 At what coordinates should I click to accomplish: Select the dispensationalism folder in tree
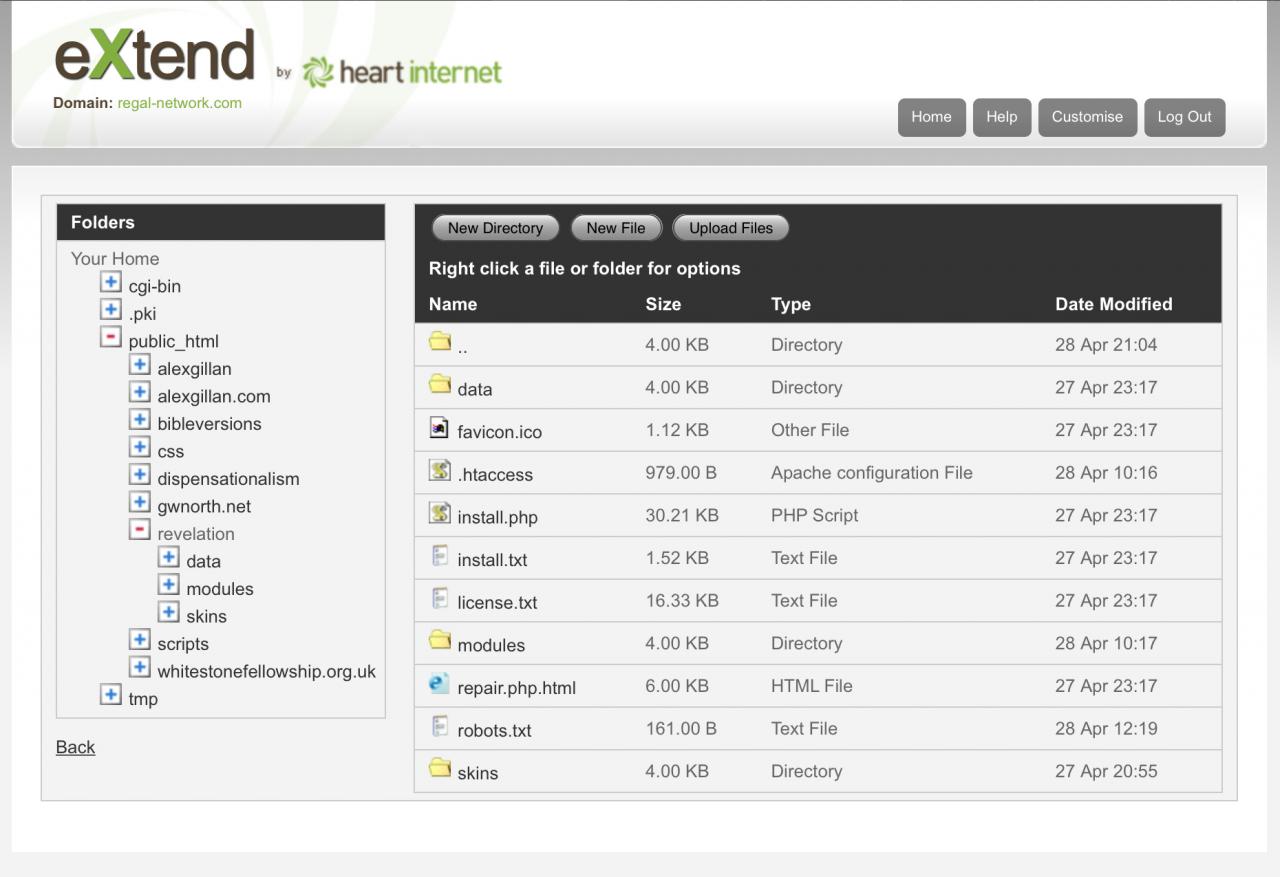pos(228,479)
